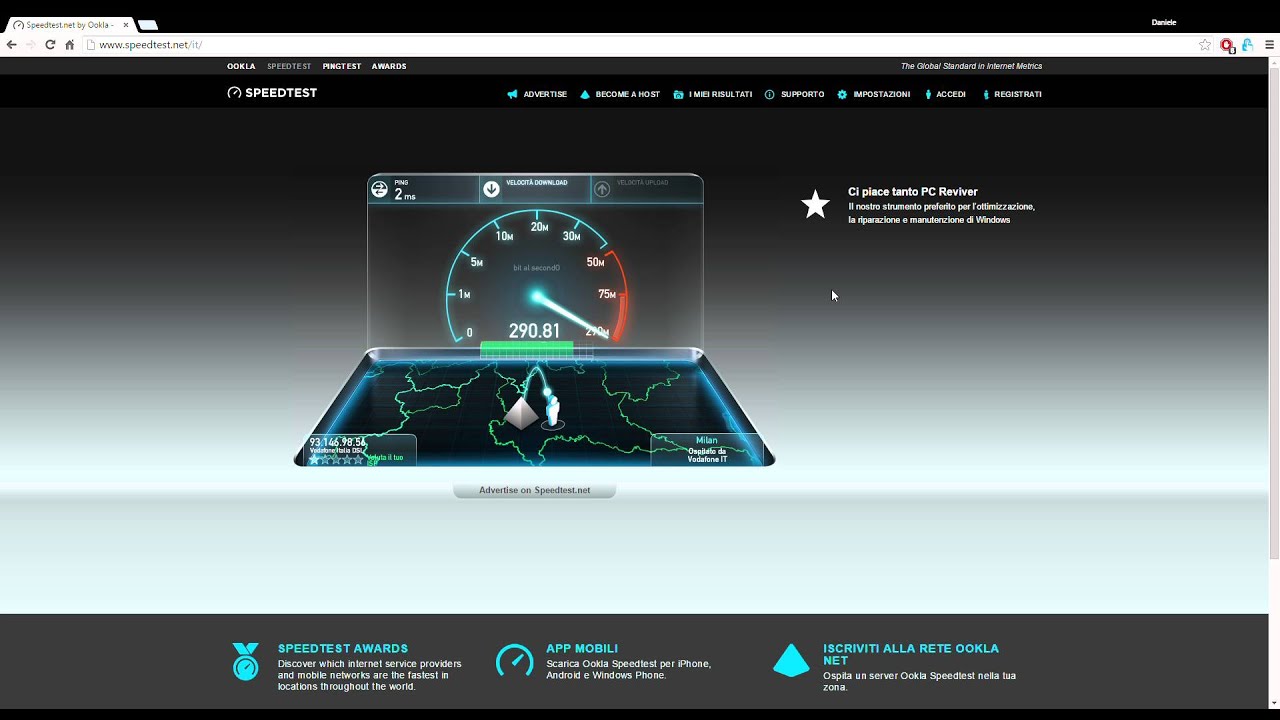The width and height of the screenshot is (1280, 720).
Task: Click the megaphone icon beside Advertise
Action: 513,94
